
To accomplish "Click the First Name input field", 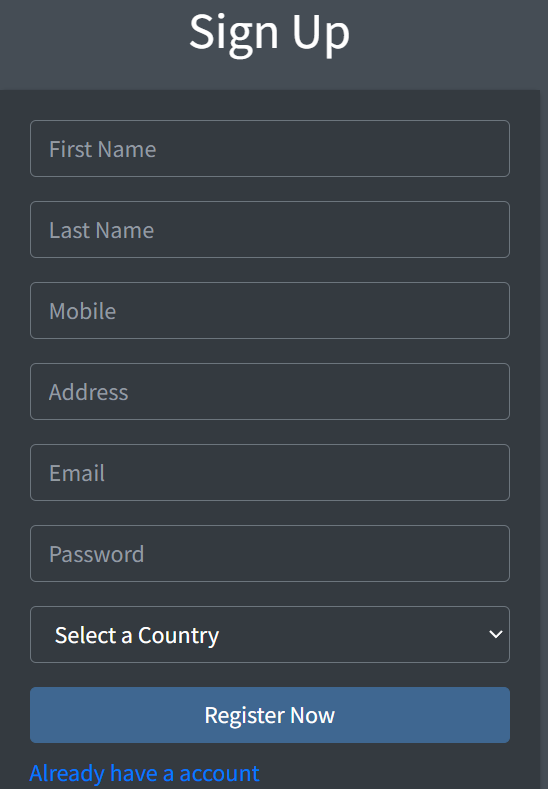I will coord(270,148).
